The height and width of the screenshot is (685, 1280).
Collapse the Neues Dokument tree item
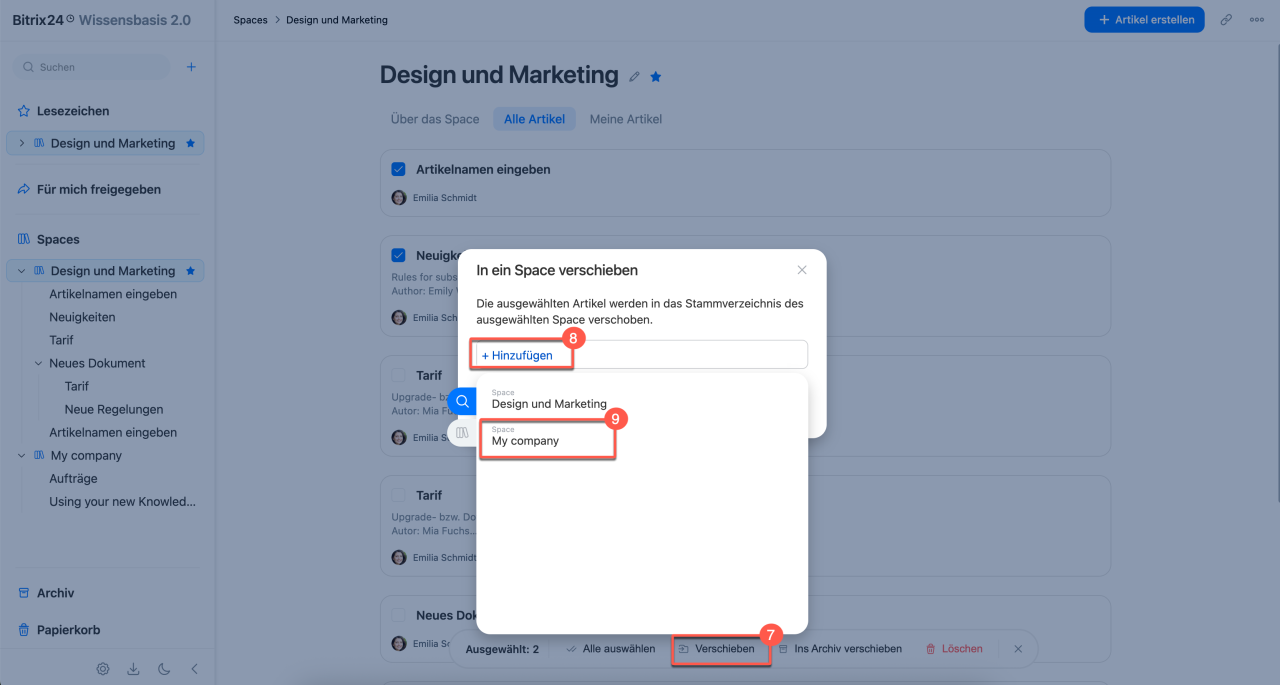click(x=39, y=363)
